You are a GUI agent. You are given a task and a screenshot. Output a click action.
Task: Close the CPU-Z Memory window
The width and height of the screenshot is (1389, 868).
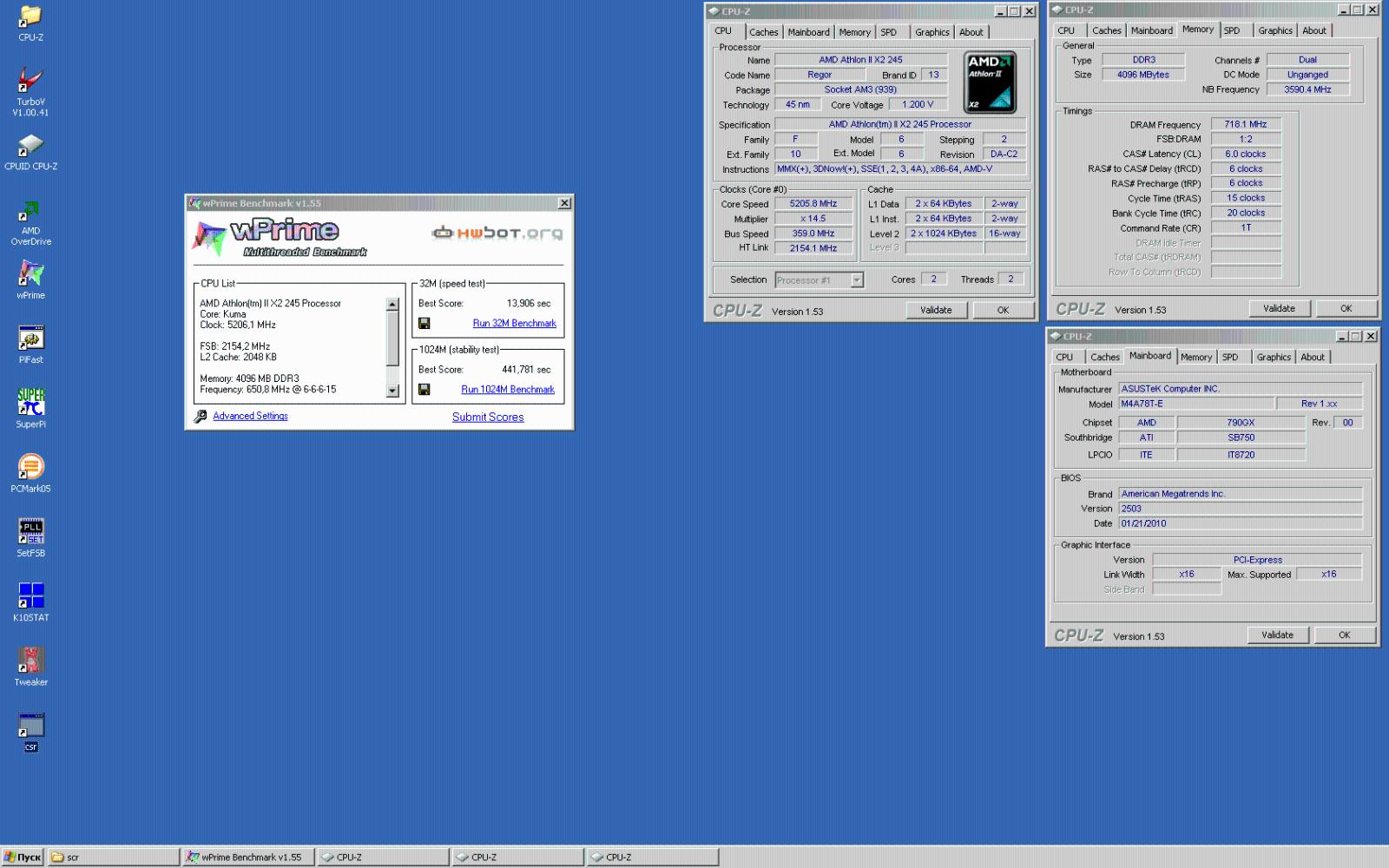pyautogui.click(x=1373, y=10)
